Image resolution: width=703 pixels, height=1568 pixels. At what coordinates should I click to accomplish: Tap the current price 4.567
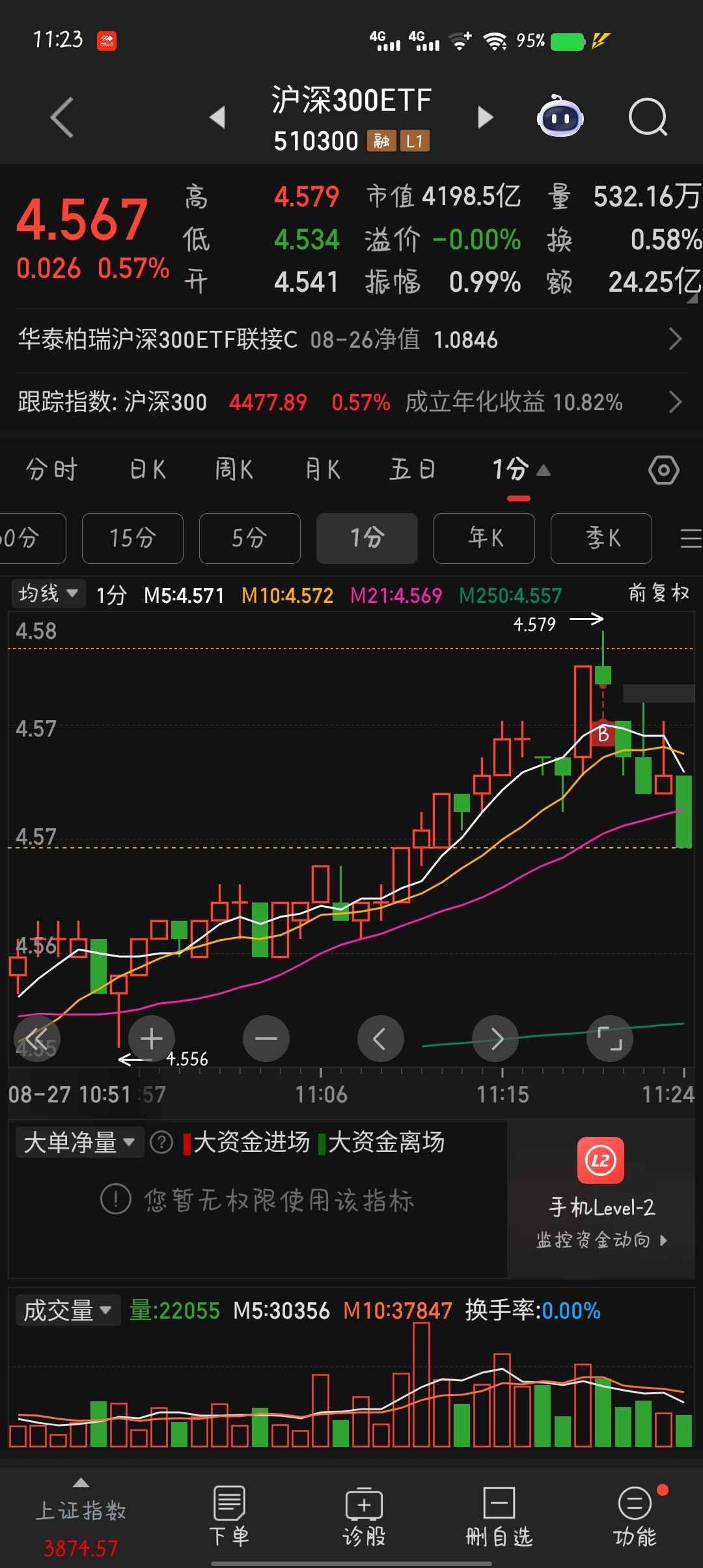click(82, 219)
